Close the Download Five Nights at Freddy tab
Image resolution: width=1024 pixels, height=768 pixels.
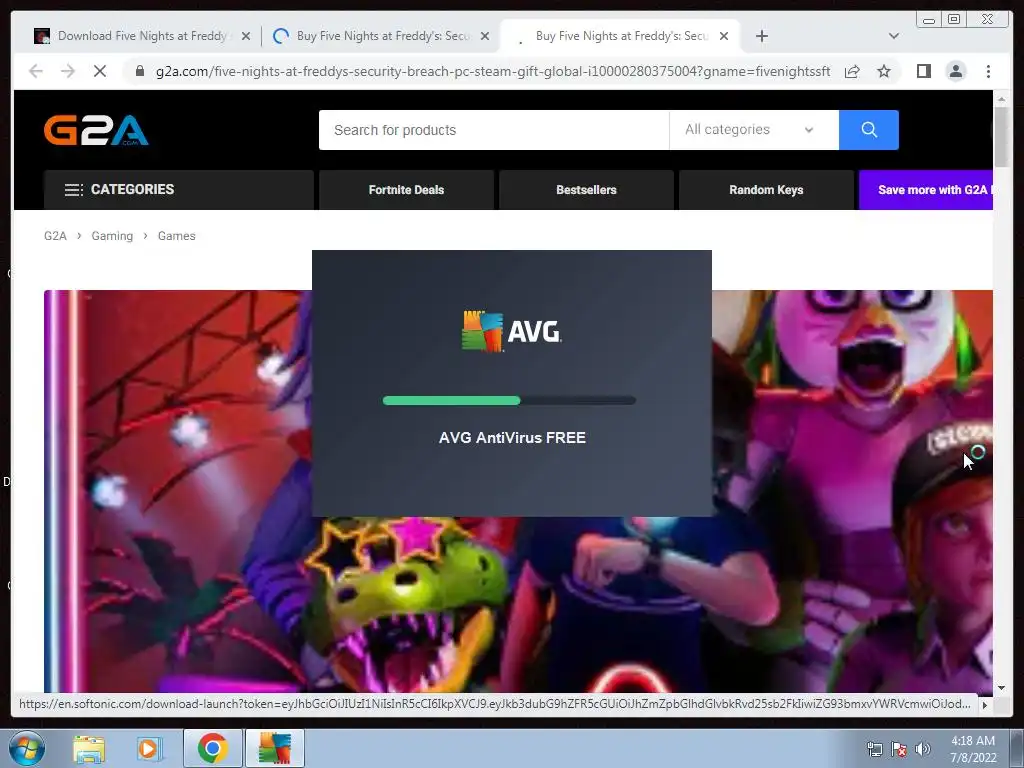point(246,36)
